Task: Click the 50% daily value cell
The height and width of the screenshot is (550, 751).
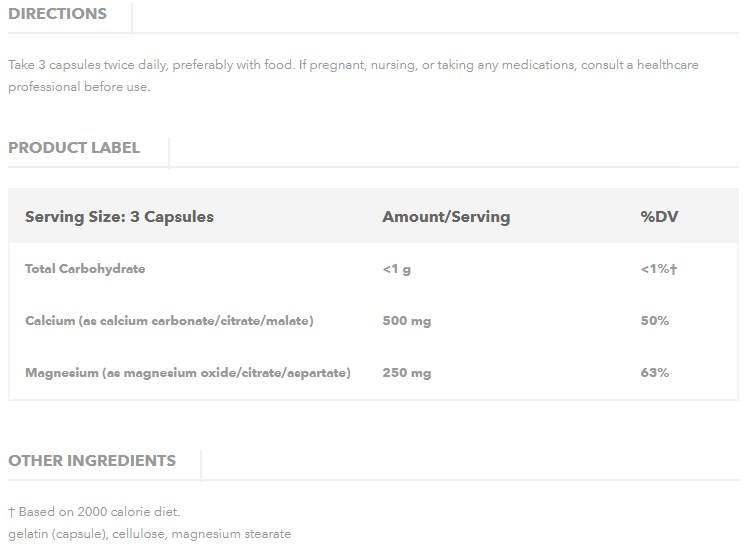Action: [x=655, y=321]
